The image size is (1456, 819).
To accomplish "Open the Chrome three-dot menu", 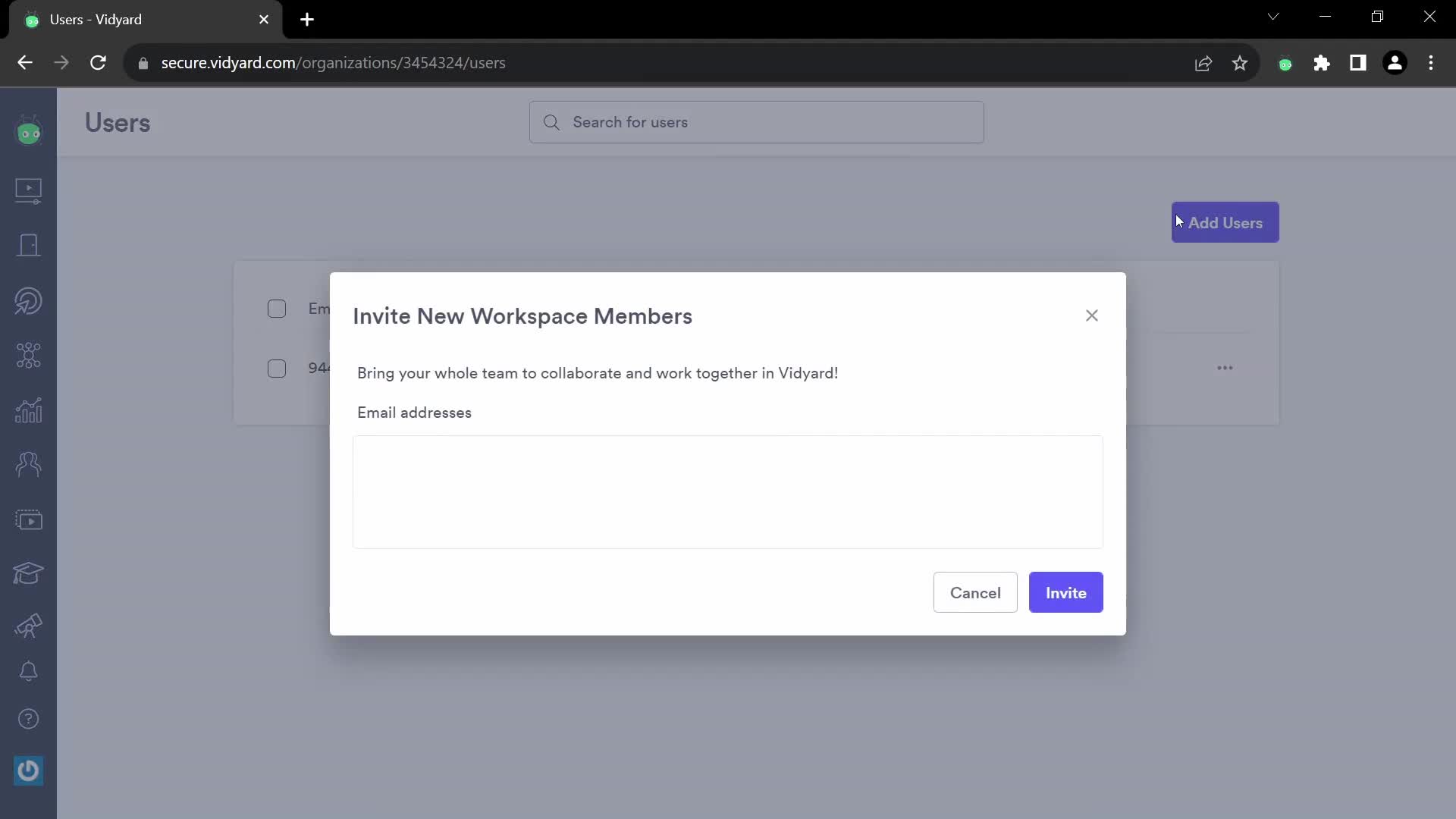I will pos(1431,63).
